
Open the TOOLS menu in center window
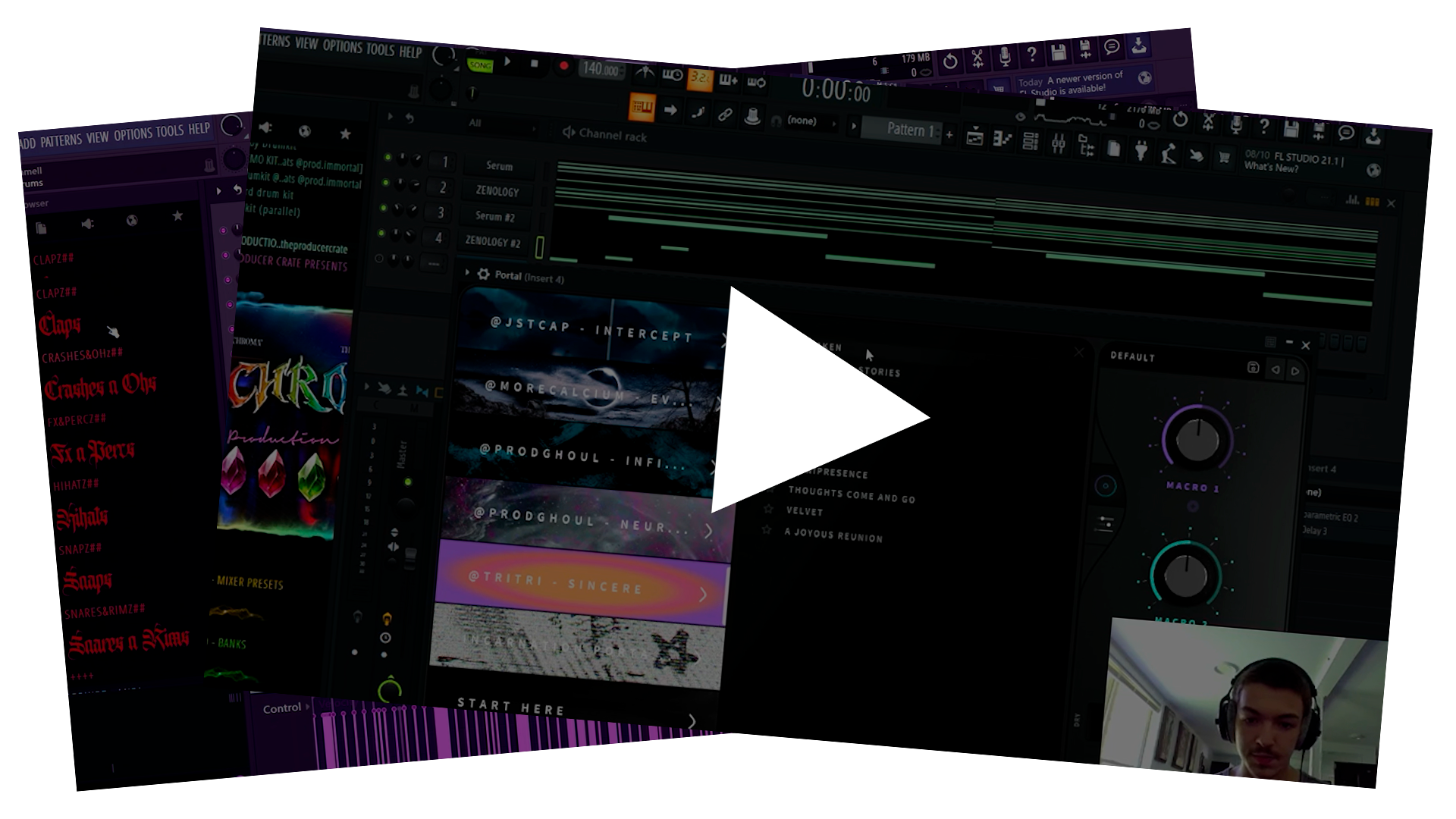pos(380,49)
